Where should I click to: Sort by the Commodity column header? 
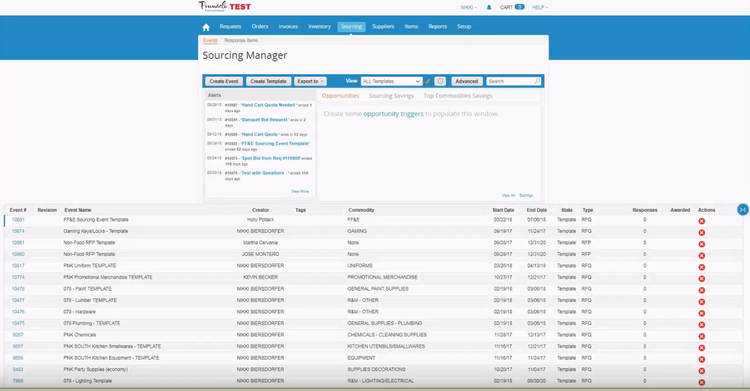click(361, 210)
